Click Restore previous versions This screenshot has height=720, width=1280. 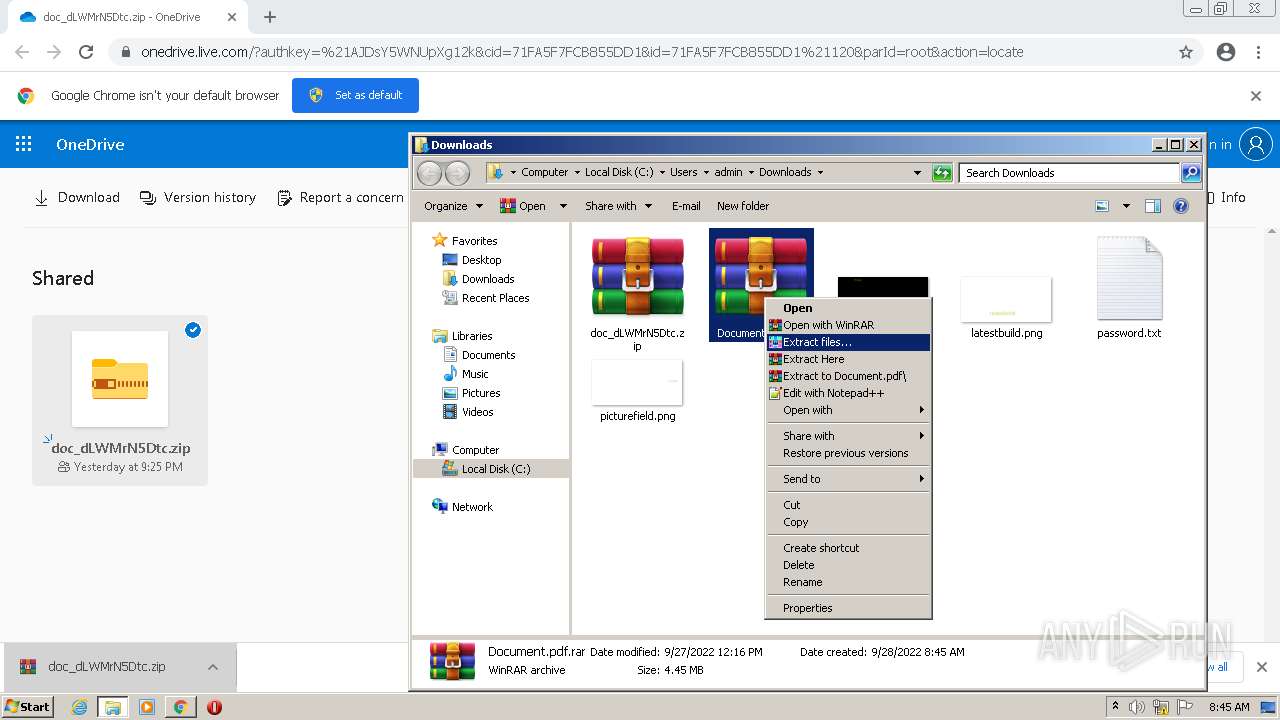[848, 453]
